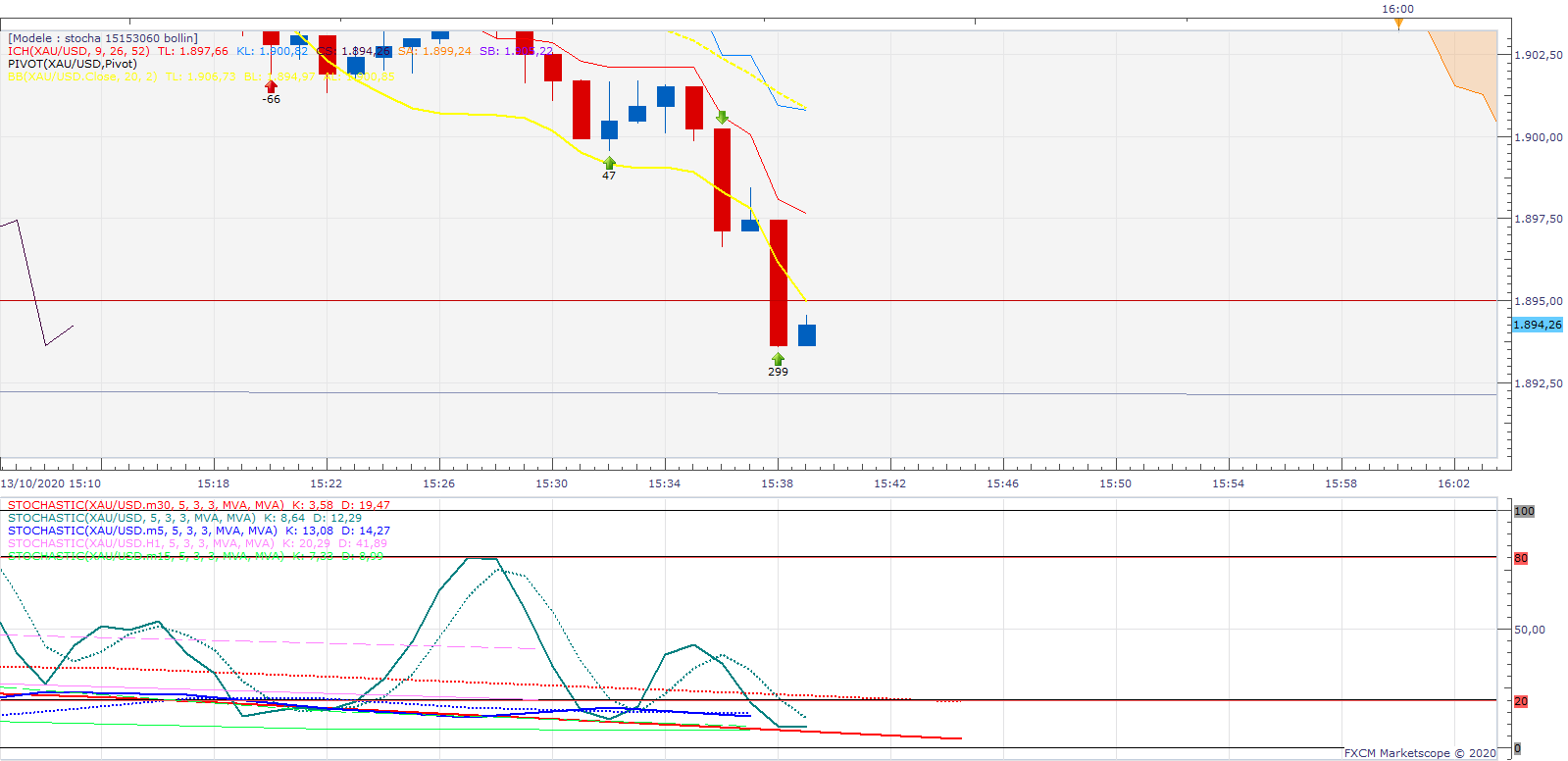Select the STOCHASTIC(XAU/USD.H1) indicator label
1568x761 pixels.
click(x=141, y=543)
